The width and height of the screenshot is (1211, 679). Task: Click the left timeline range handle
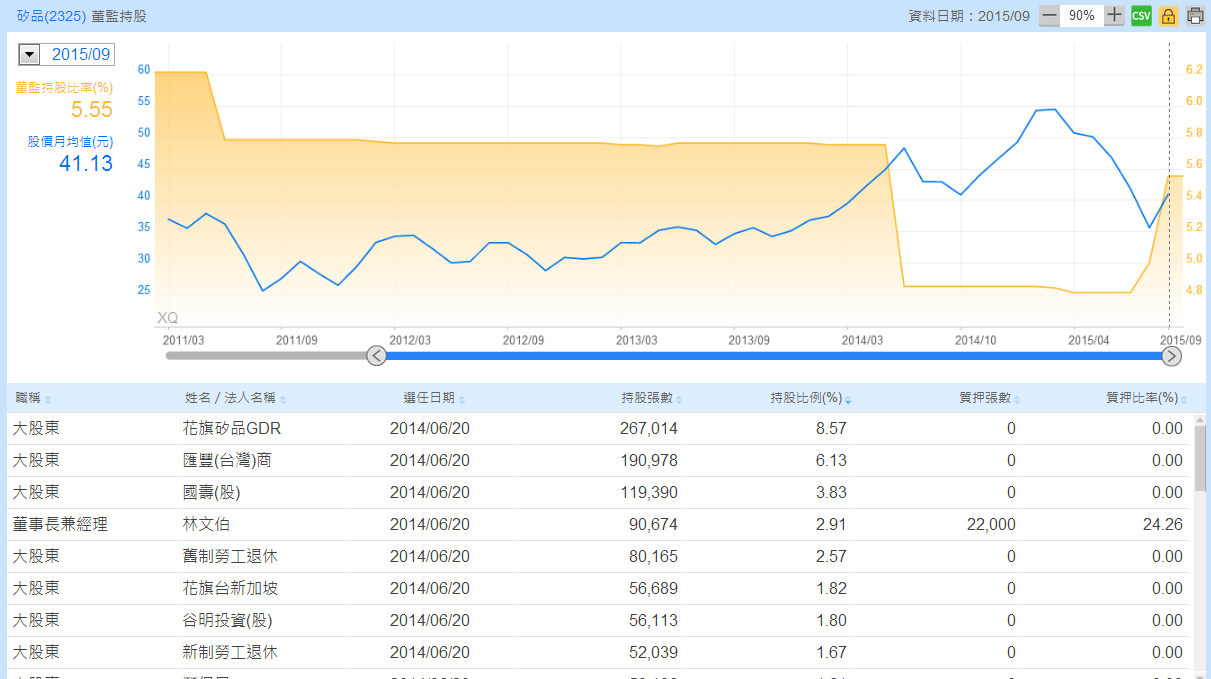point(376,356)
